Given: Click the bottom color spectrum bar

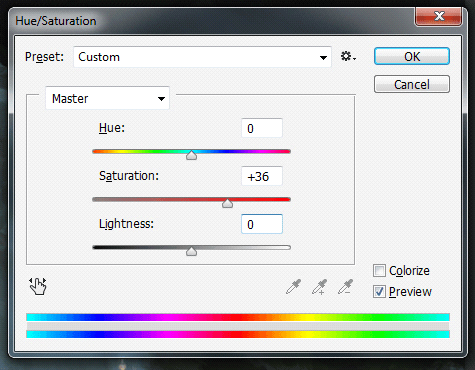Looking at the screenshot, I should (238, 334).
